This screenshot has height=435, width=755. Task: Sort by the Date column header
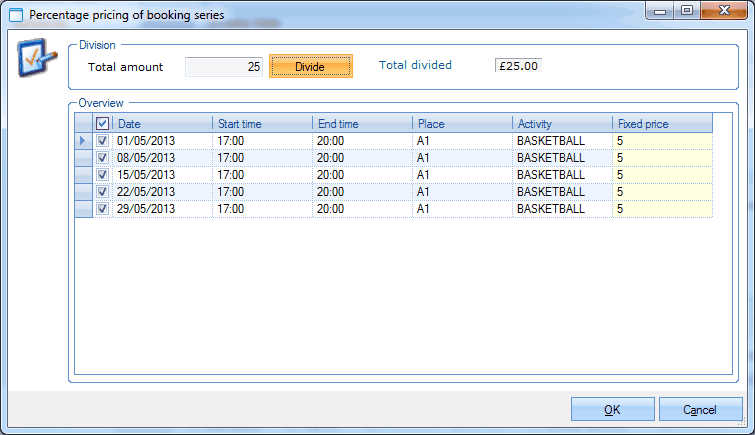tap(163, 124)
